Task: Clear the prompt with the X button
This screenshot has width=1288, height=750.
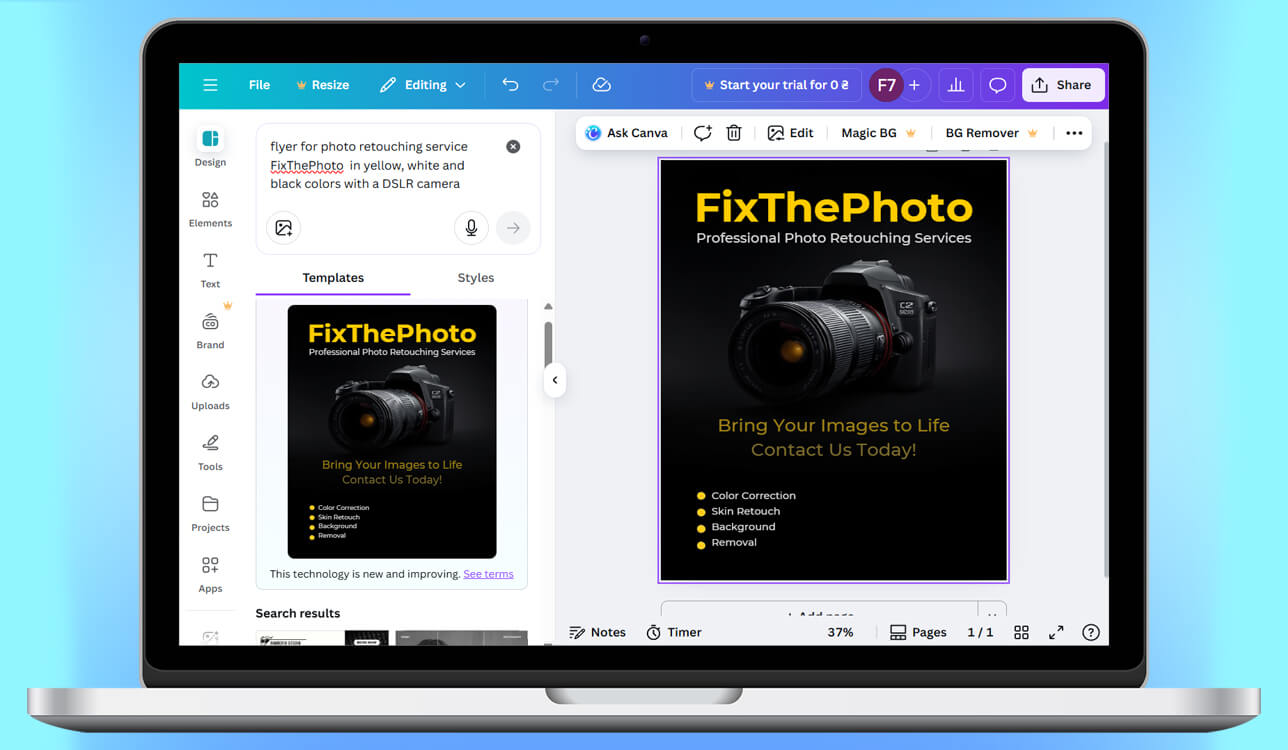Action: tap(513, 147)
